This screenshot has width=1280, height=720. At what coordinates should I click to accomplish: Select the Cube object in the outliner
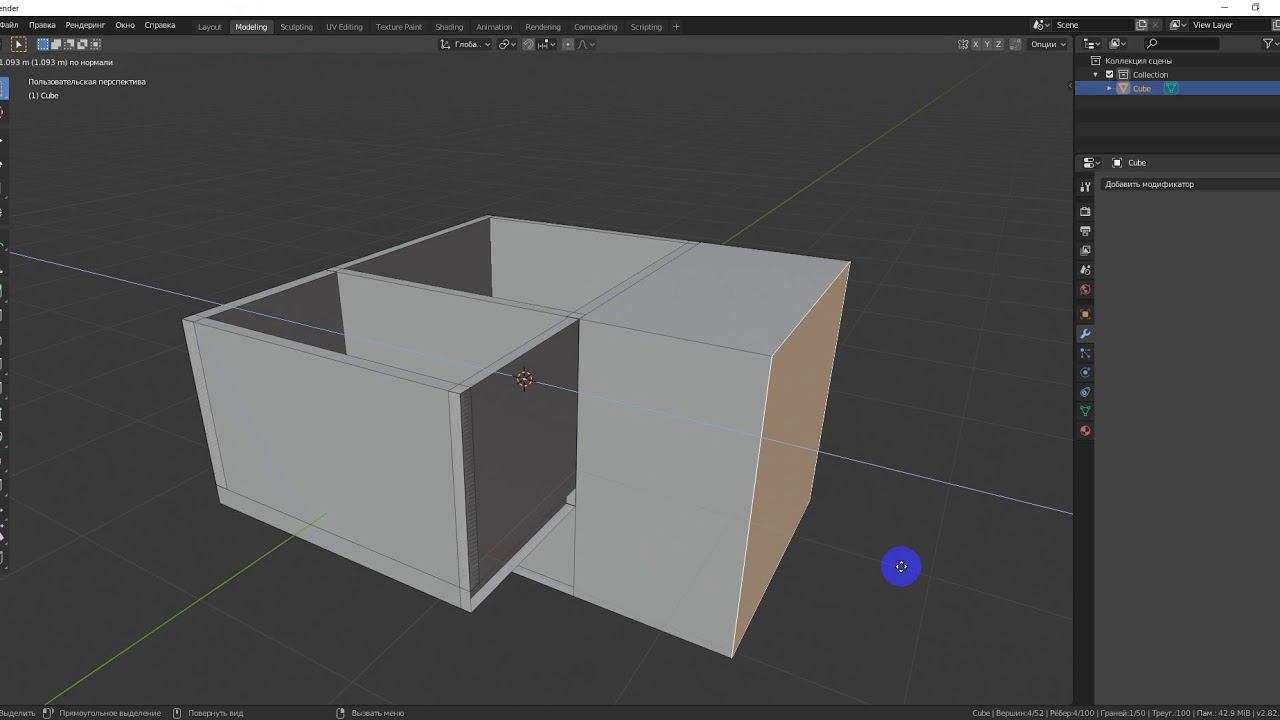1141,89
